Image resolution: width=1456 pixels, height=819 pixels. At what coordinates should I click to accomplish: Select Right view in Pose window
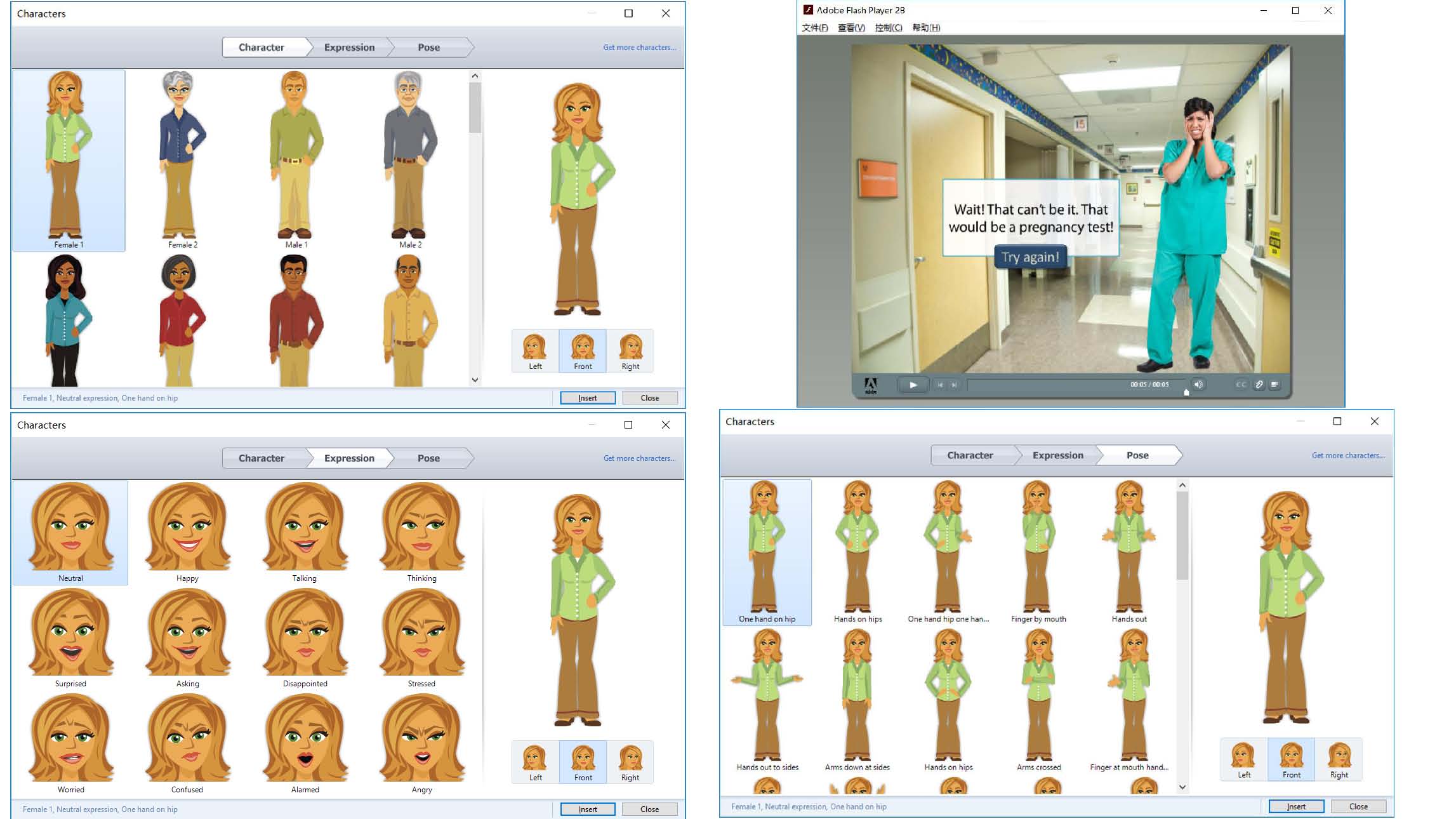coord(1339,760)
